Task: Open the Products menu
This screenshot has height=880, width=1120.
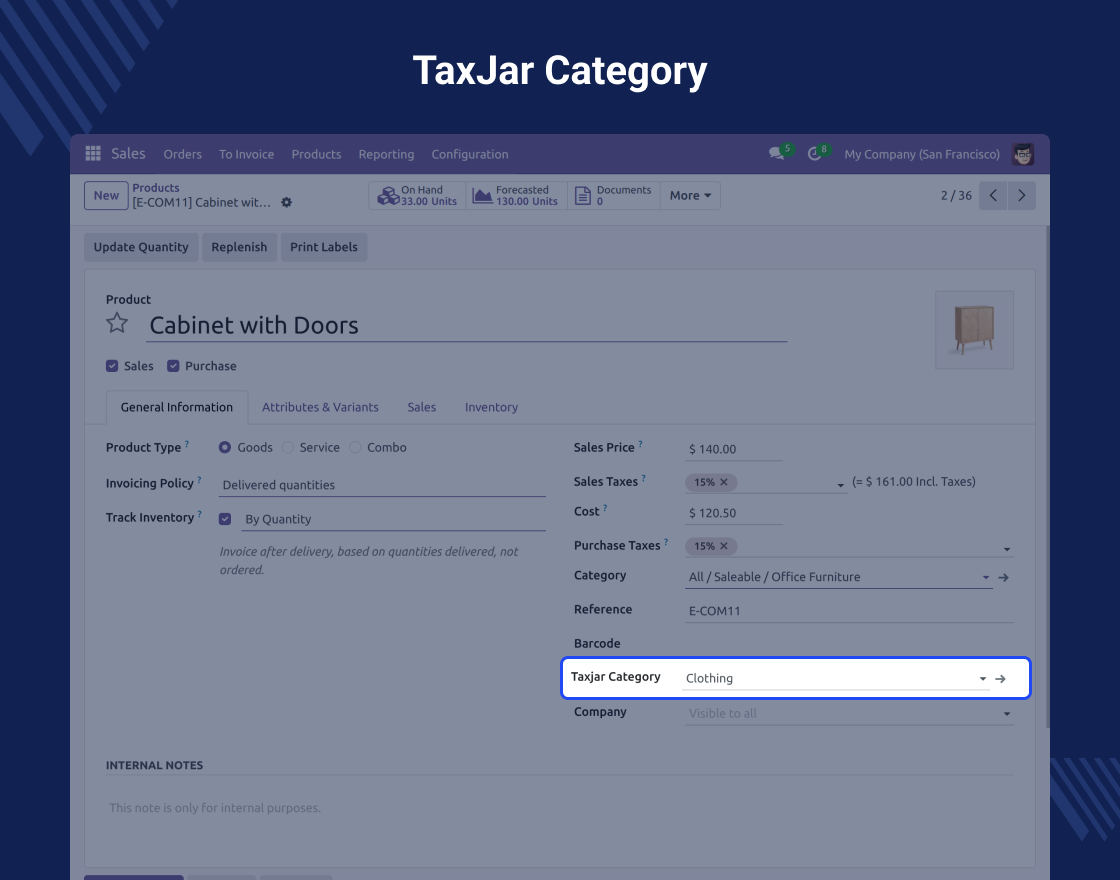Action: pyautogui.click(x=316, y=154)
